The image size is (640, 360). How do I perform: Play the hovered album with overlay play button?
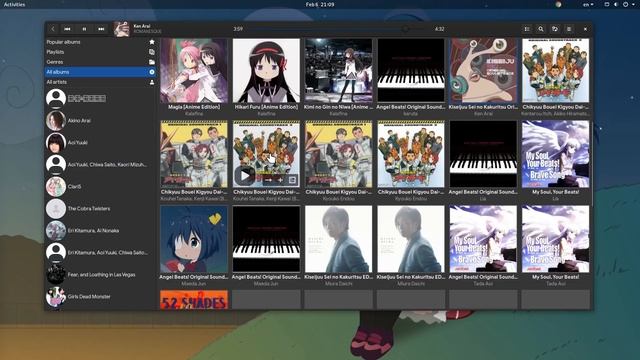click(x=244, y=176)
